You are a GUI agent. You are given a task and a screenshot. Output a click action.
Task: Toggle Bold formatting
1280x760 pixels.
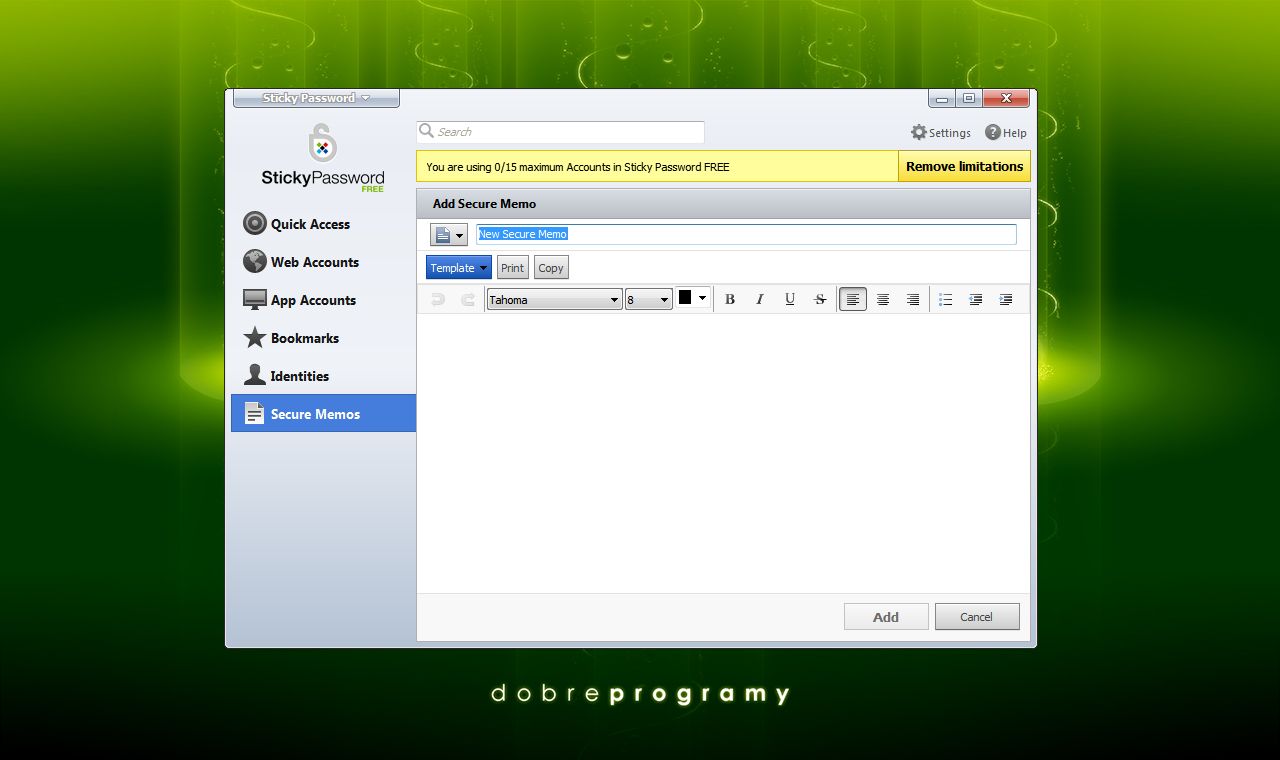(730, 299)
